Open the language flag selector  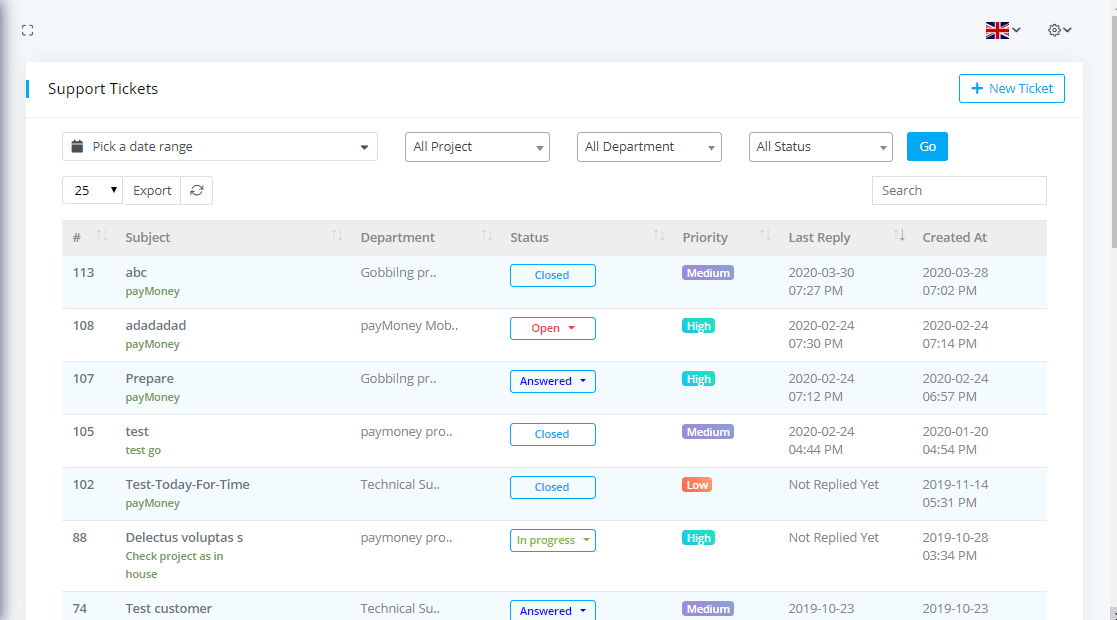coord(1002,31)
